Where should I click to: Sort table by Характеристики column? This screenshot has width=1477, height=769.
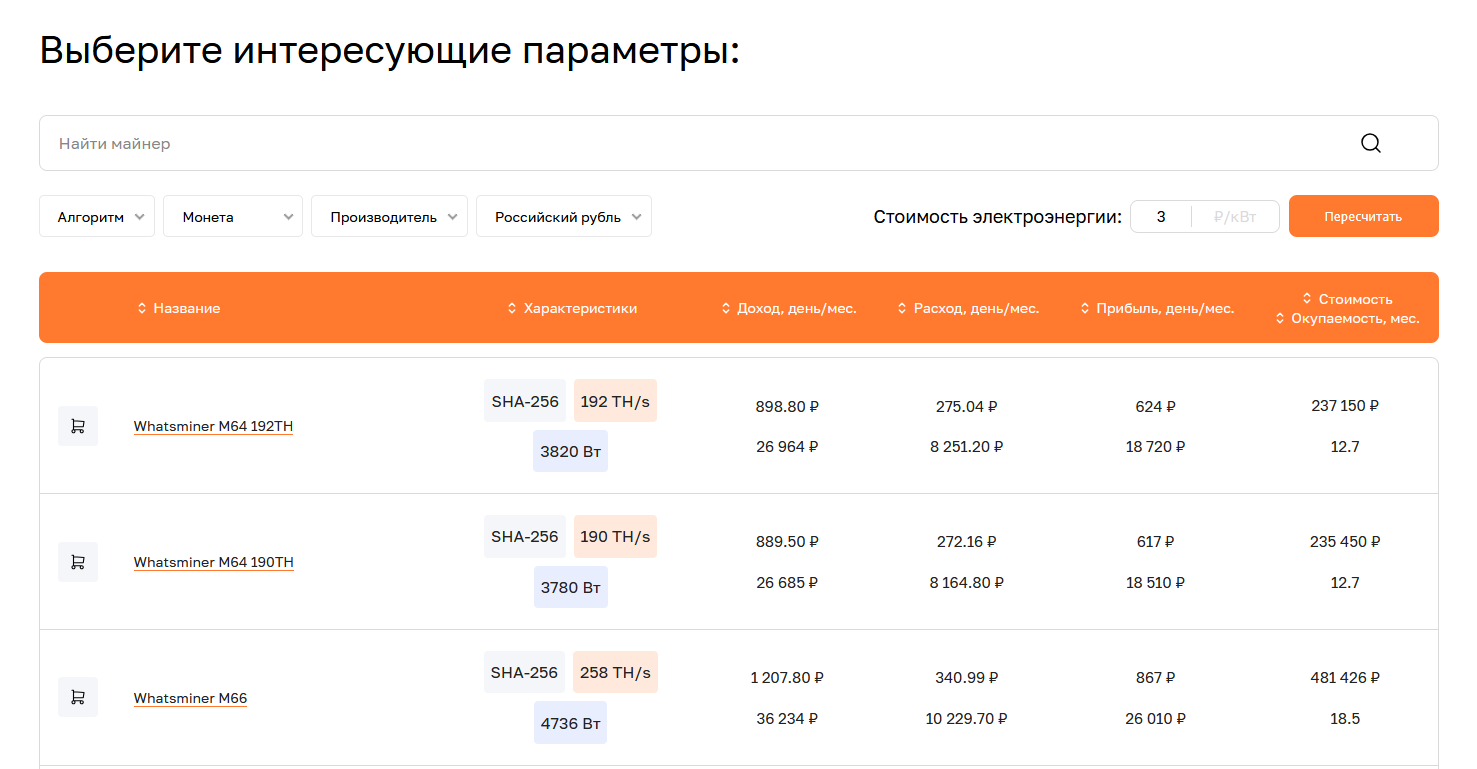tap(572, 308)
